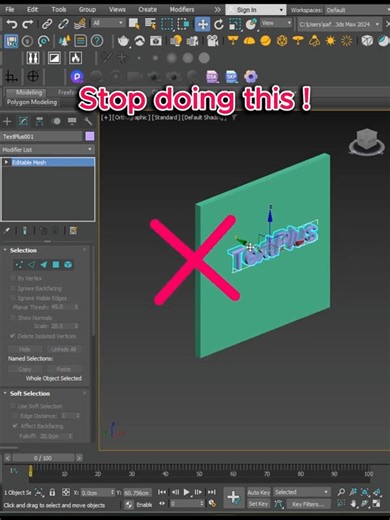
Task: Toggle the By Vertex checkbox
Action: (x=12, y=278)
